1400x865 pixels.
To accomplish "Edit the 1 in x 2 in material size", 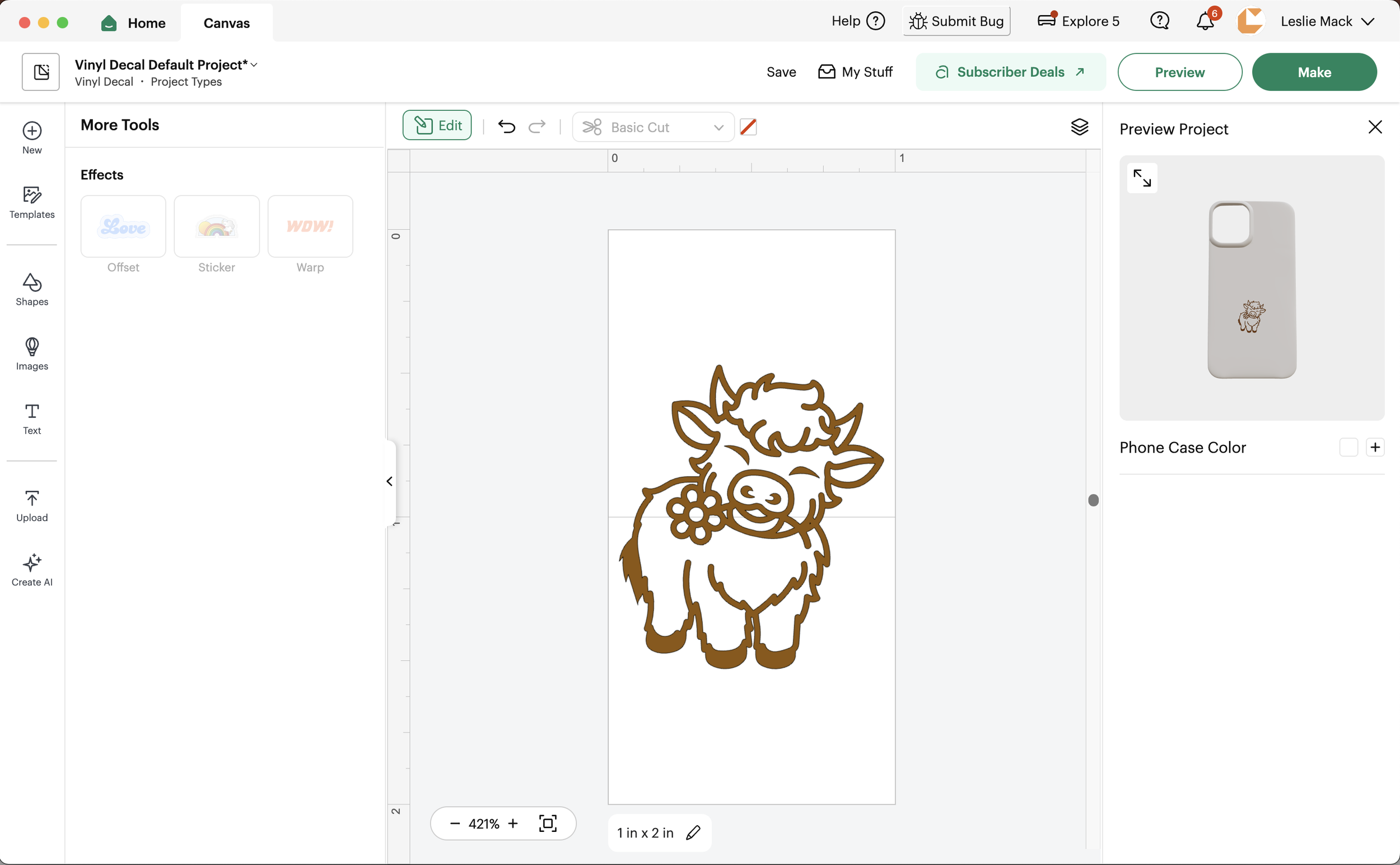I will [693, 833].
